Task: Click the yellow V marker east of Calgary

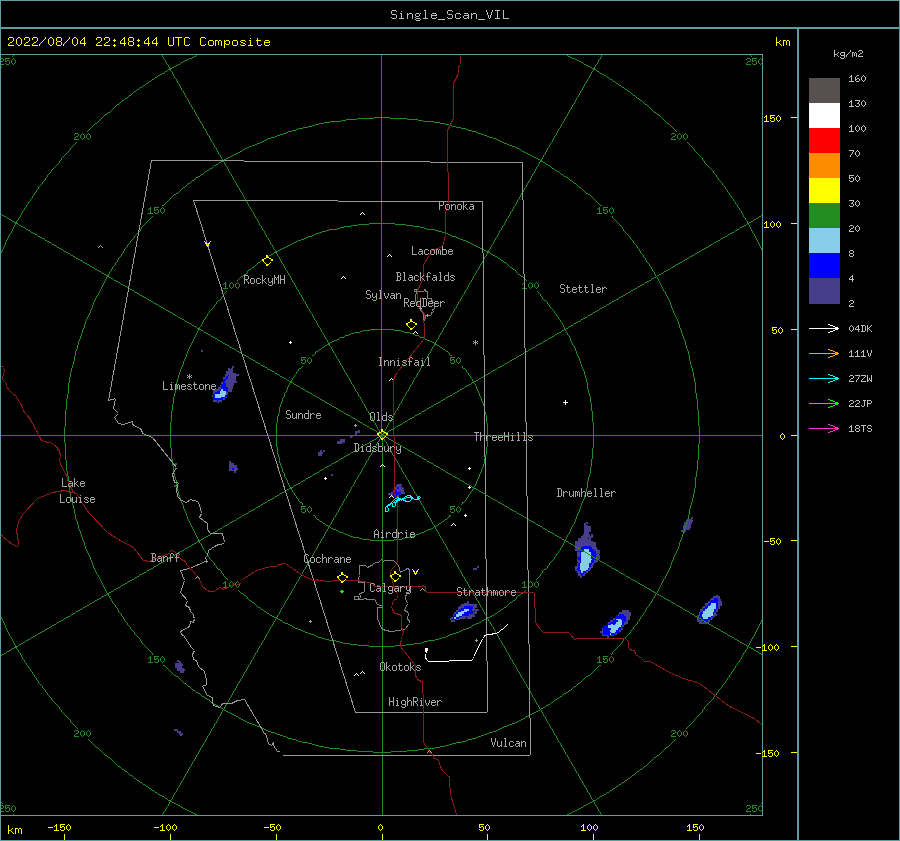Action: point(415,572)
